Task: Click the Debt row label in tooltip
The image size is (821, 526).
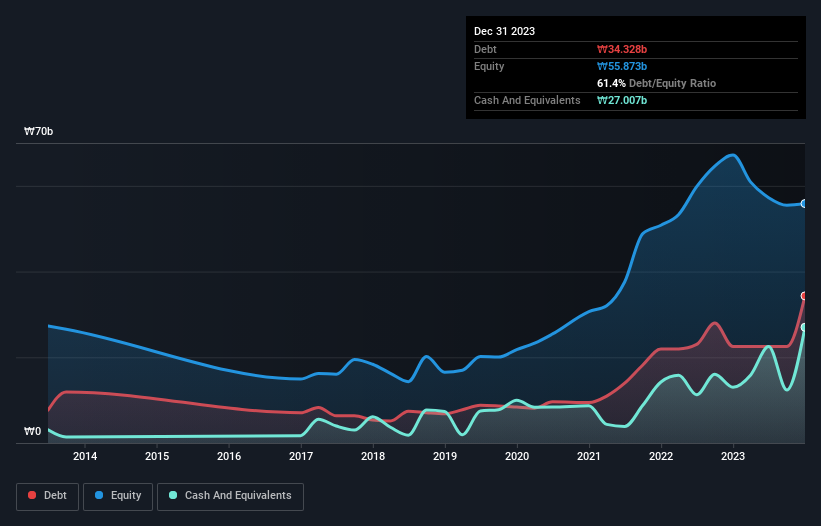Action: (x=485, y=49)
